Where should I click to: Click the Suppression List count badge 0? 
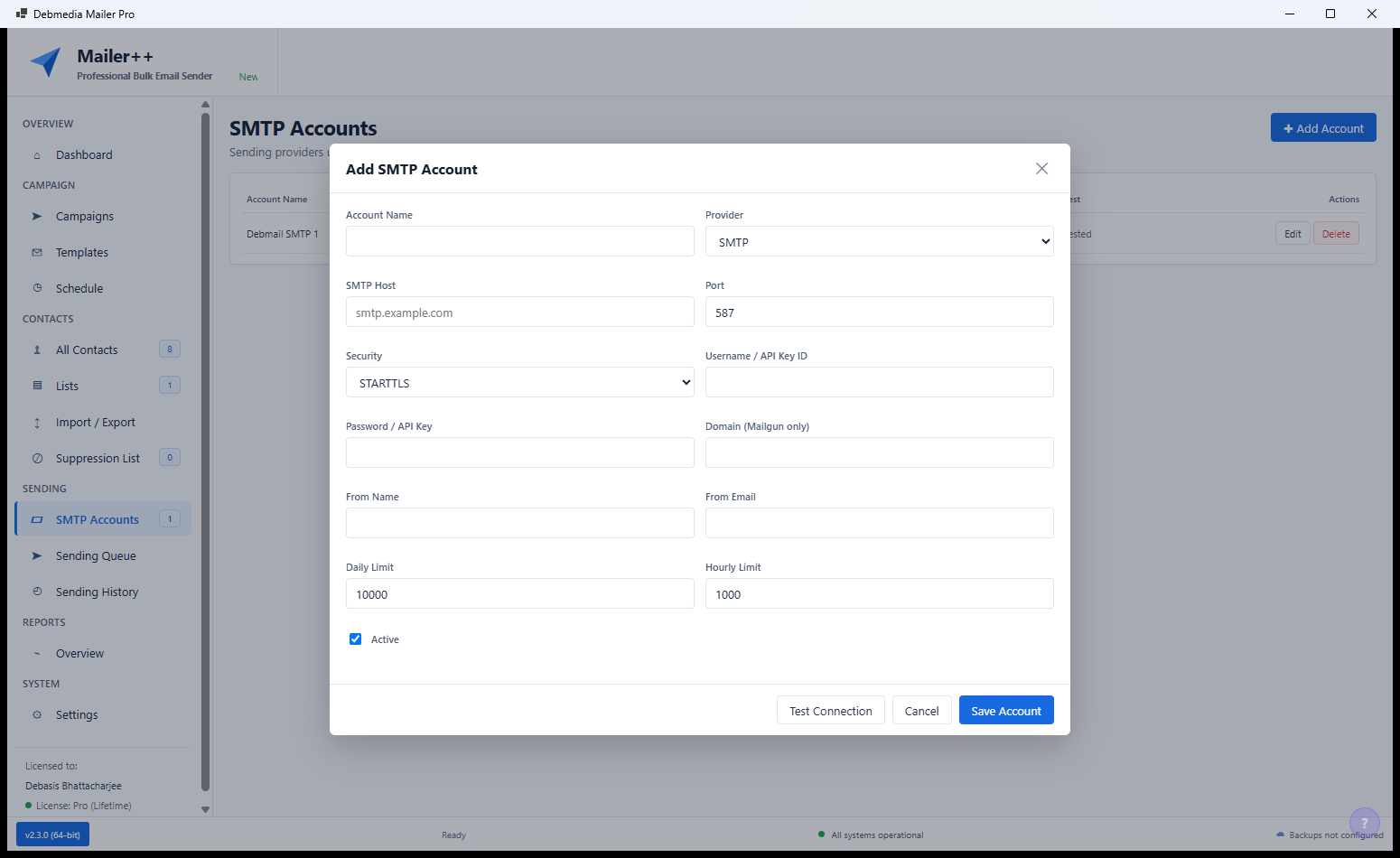170,458
